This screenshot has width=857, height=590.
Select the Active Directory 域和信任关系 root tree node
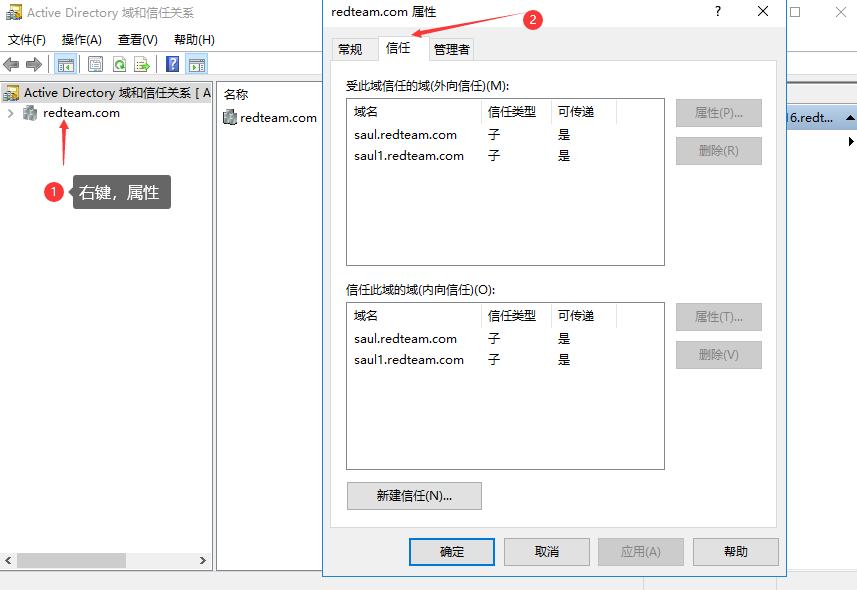(107, 93)
